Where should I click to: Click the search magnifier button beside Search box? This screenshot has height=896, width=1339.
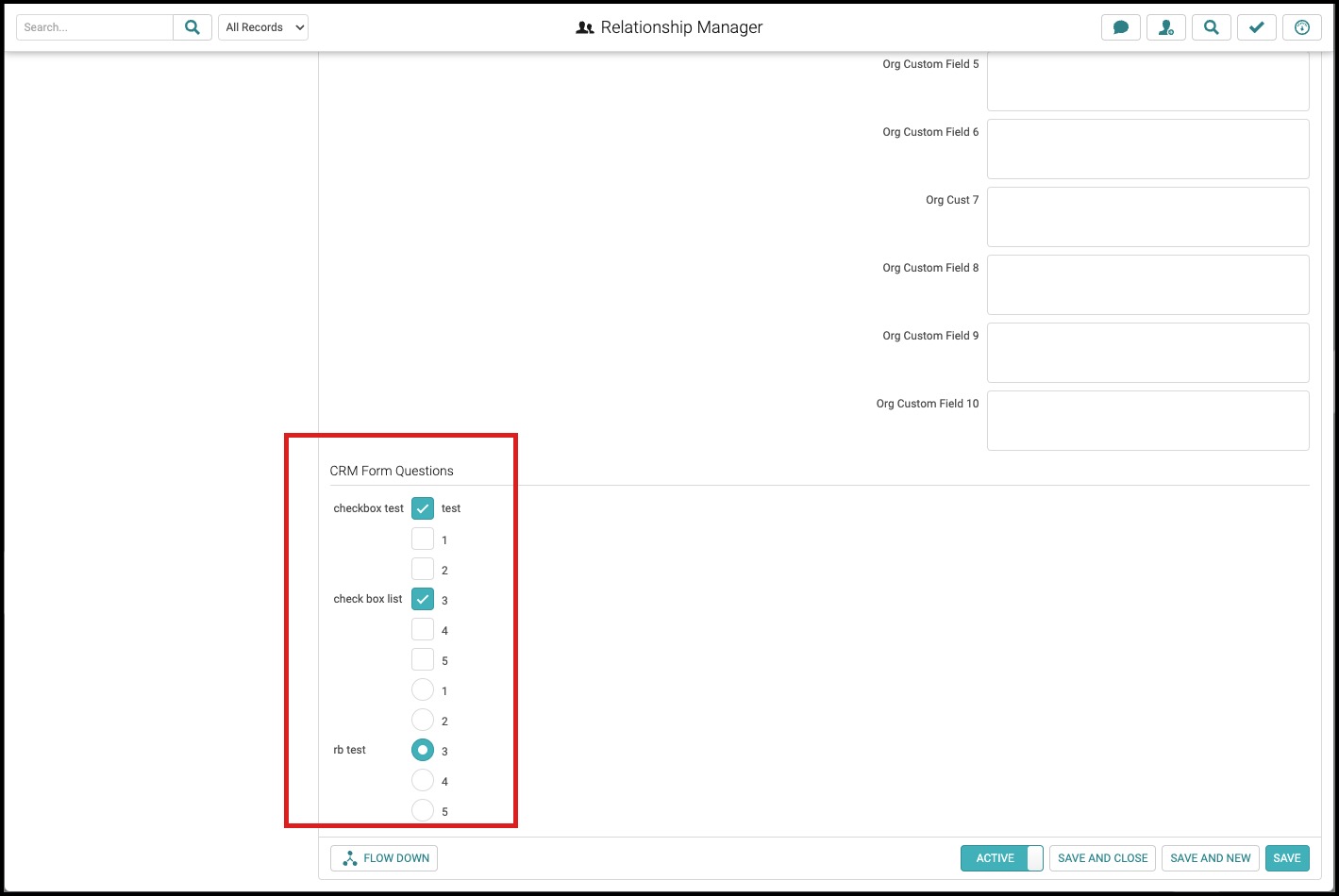click(192, 27)
